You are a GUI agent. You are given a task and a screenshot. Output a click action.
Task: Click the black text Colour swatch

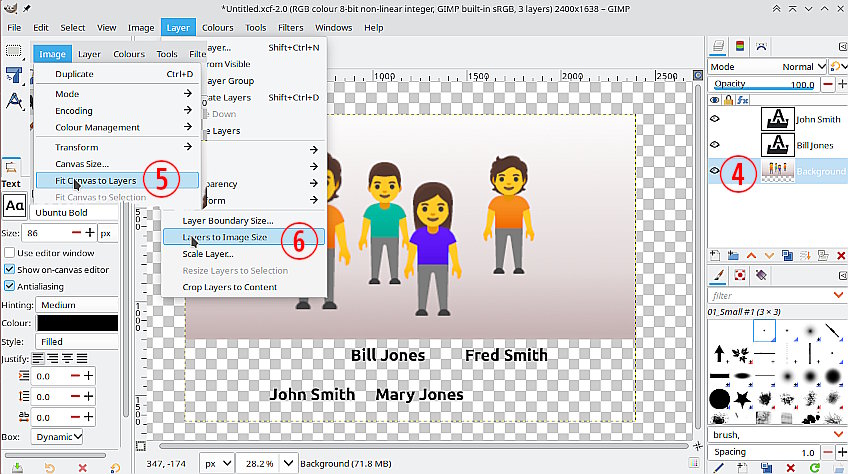click(76, 323)
